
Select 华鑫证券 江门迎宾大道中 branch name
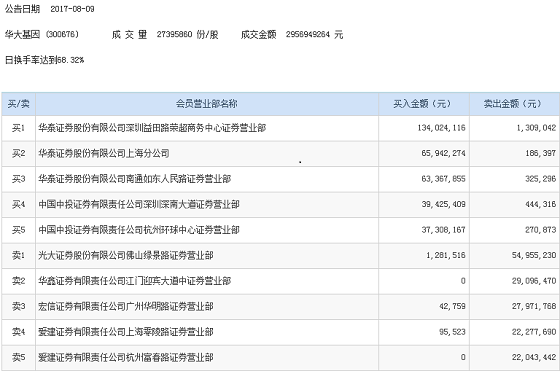[135, 281]
